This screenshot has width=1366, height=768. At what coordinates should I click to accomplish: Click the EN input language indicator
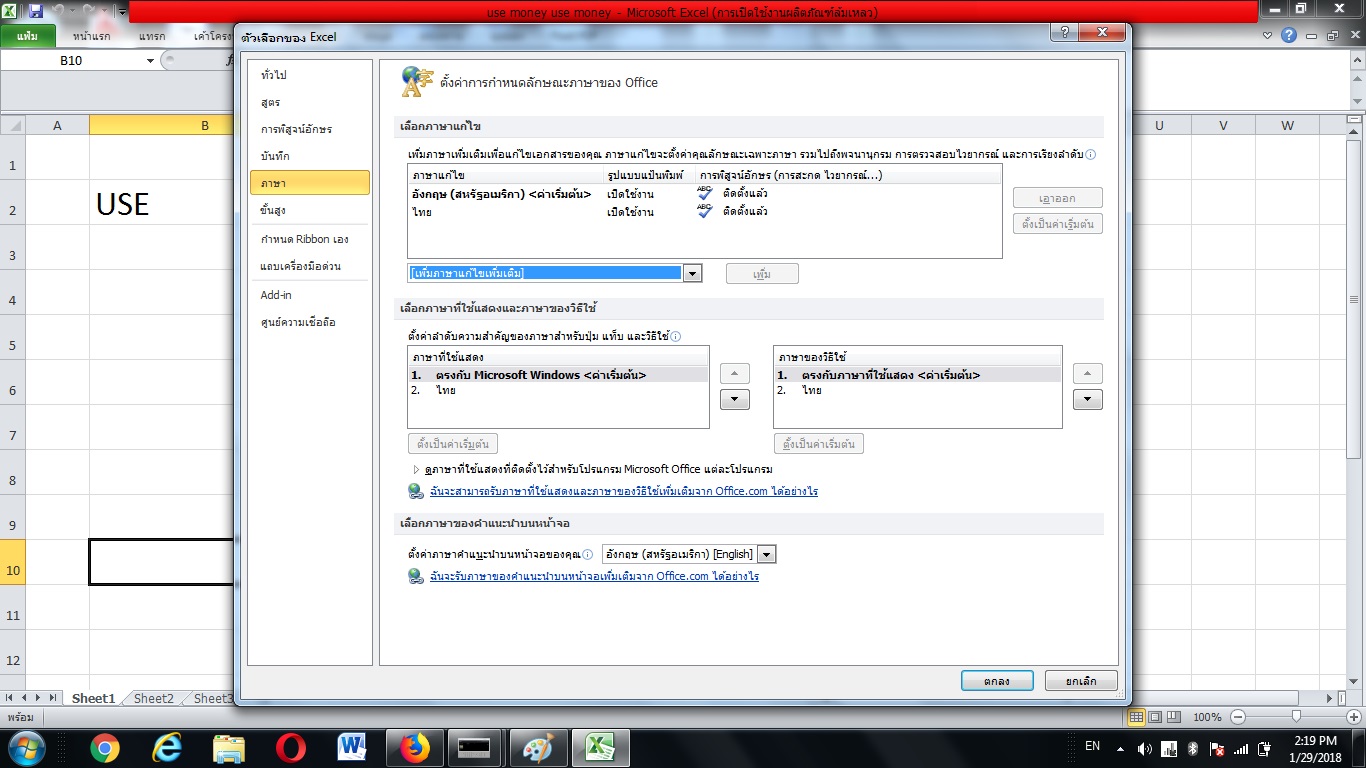1092,746
